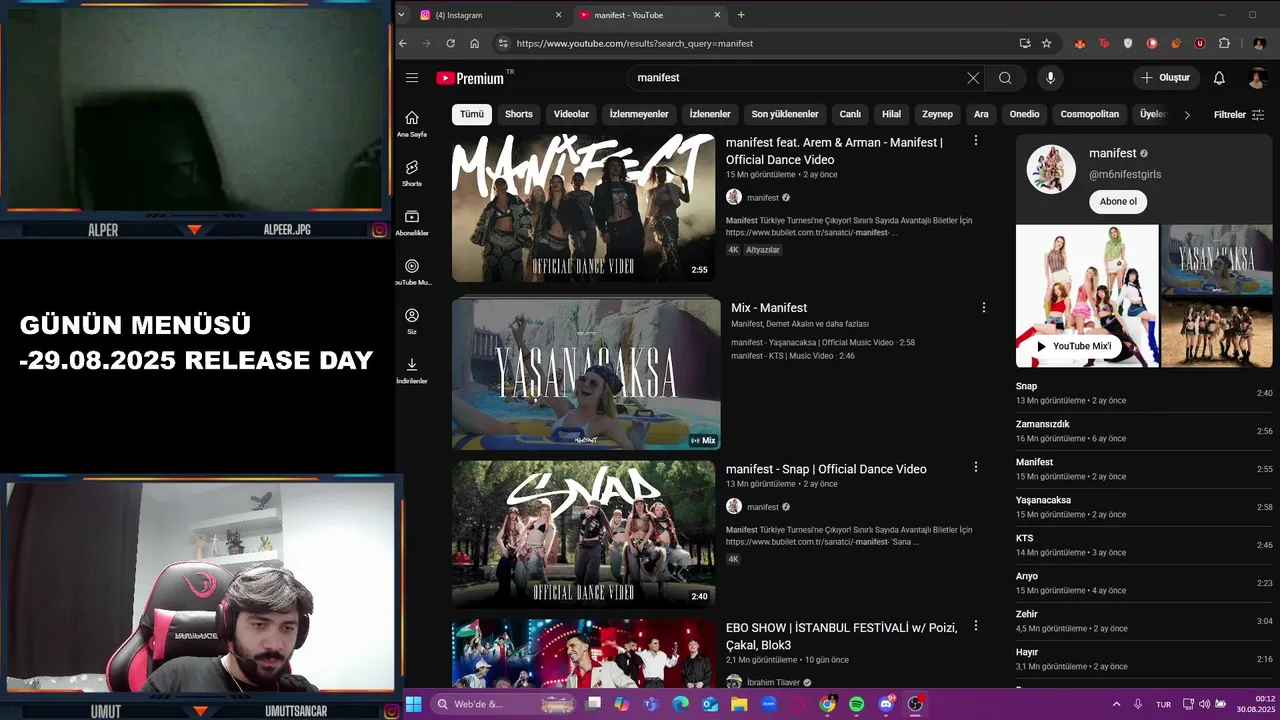
Task: Open Chrome extensions puzzle icon
Action: 1224,43
